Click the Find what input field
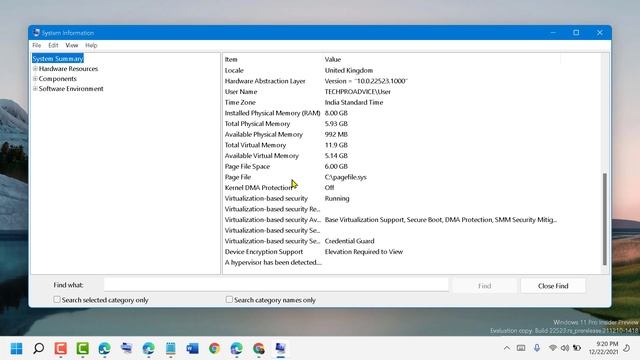Screen dimensions: 640x360 point(276,285)
